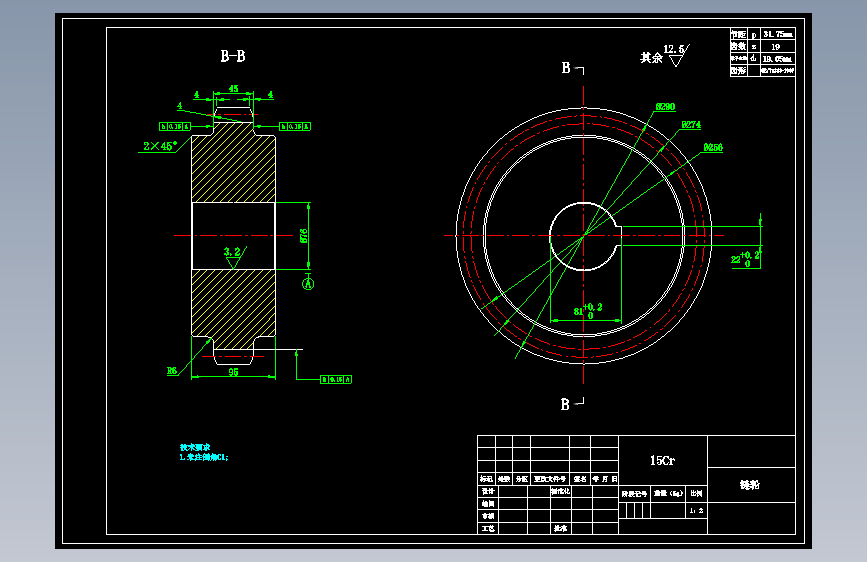Select the tolerance frame right of the section hub
The width and height of the screenshot is (867, 562).
pyautogui.click(x=295, y=127)
